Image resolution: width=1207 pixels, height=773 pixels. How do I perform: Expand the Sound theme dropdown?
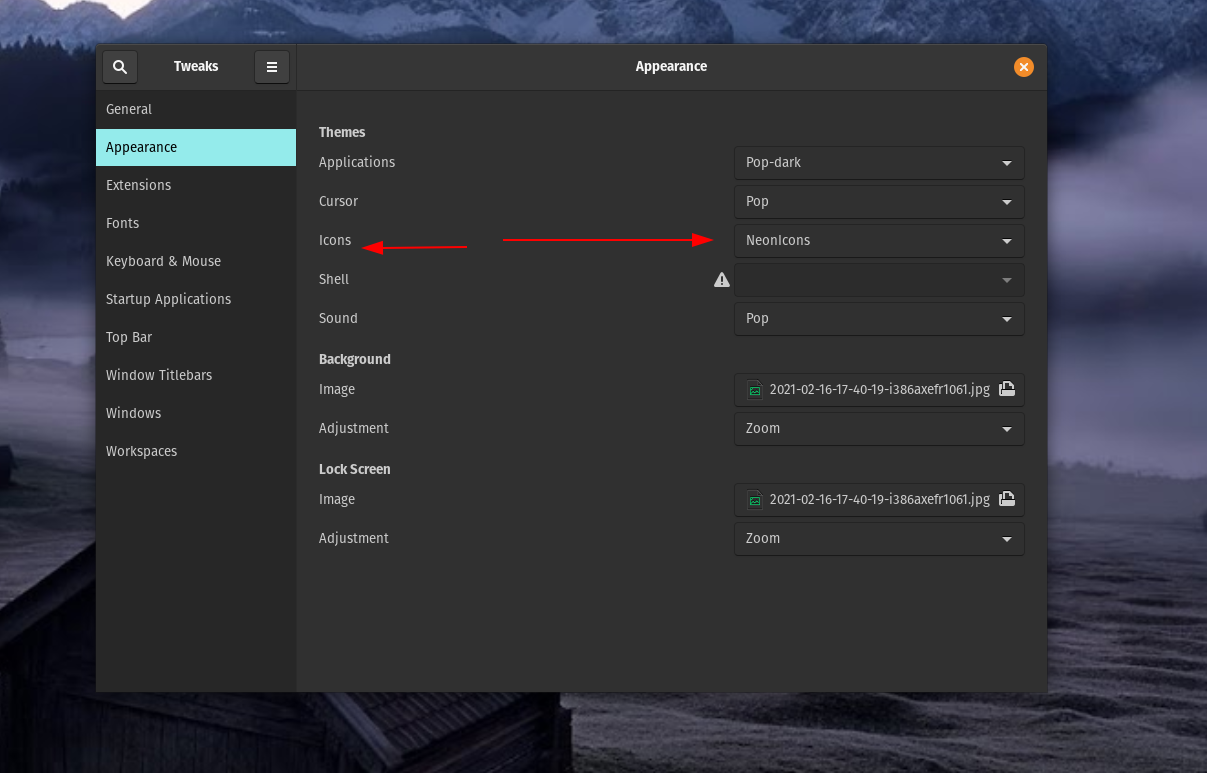pos(879,319)
